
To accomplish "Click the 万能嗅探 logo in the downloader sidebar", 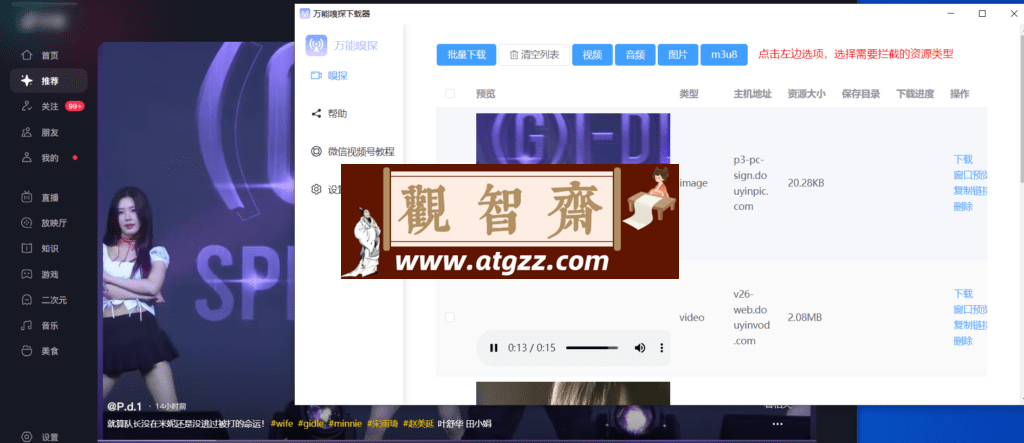I will point(316,46).
